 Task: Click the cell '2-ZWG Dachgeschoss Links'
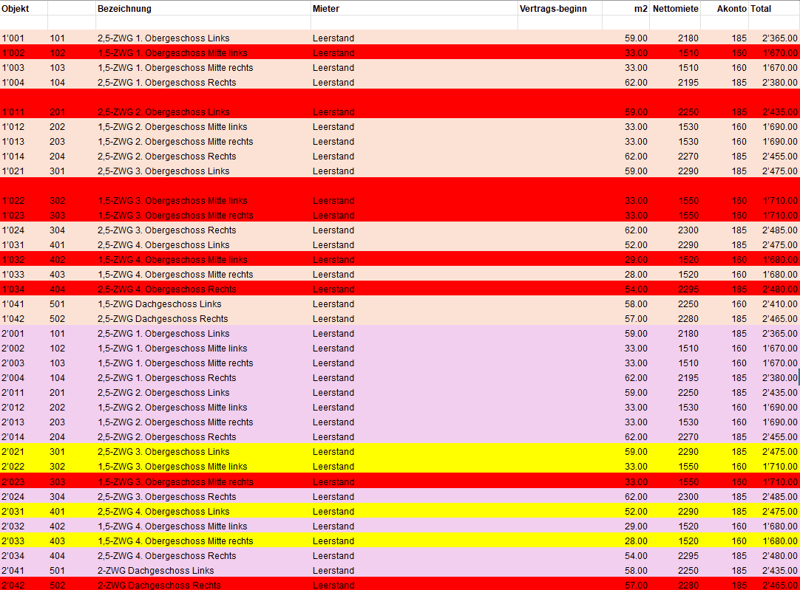[x=156, y=571]
